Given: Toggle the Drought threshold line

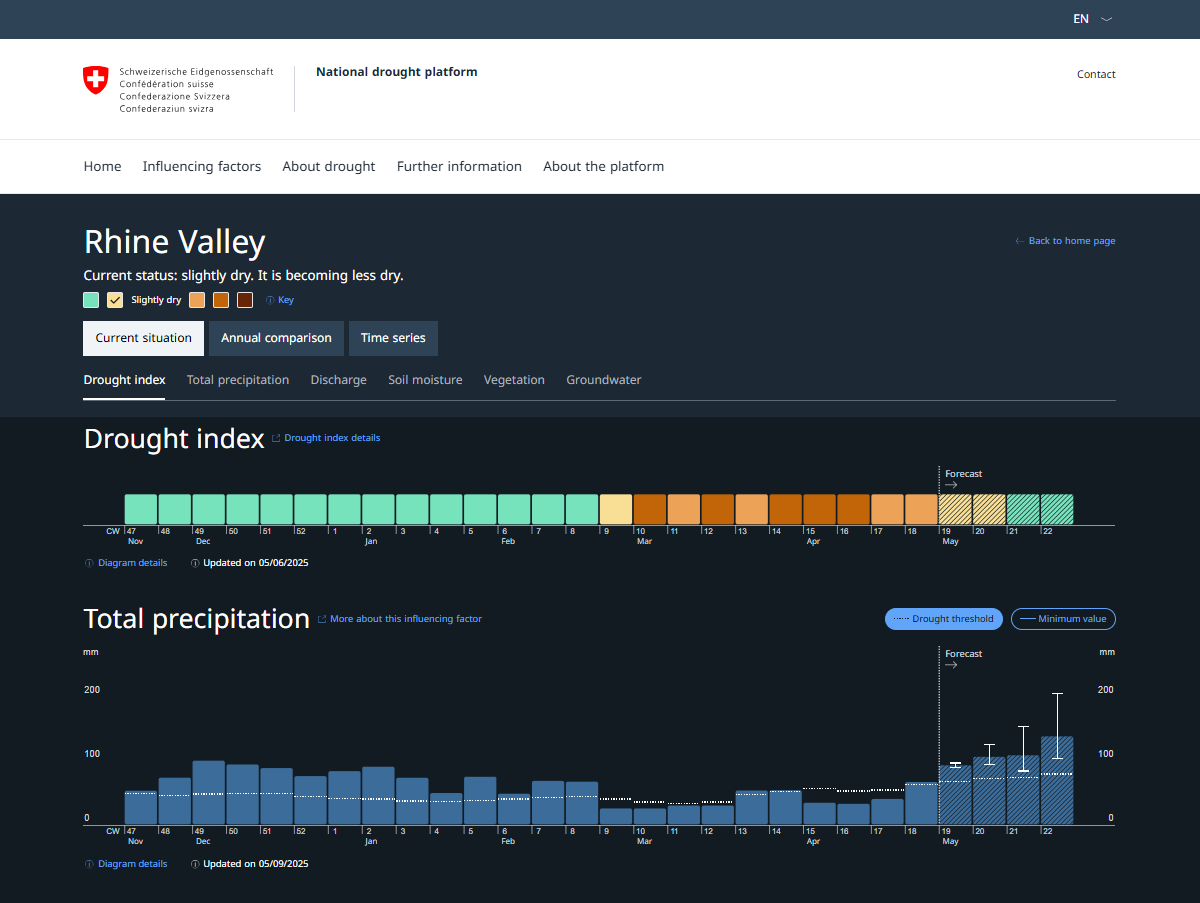Looking at the screenshot, I should point(943,619).
